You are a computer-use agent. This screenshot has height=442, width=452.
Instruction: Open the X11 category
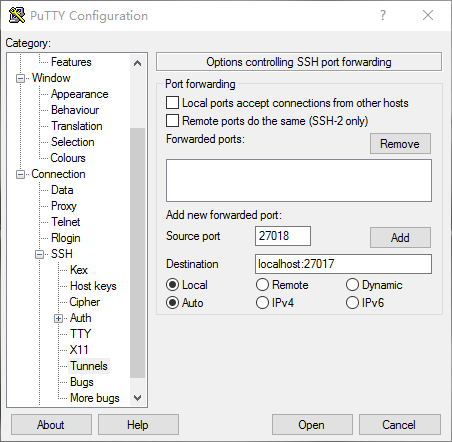79,350
